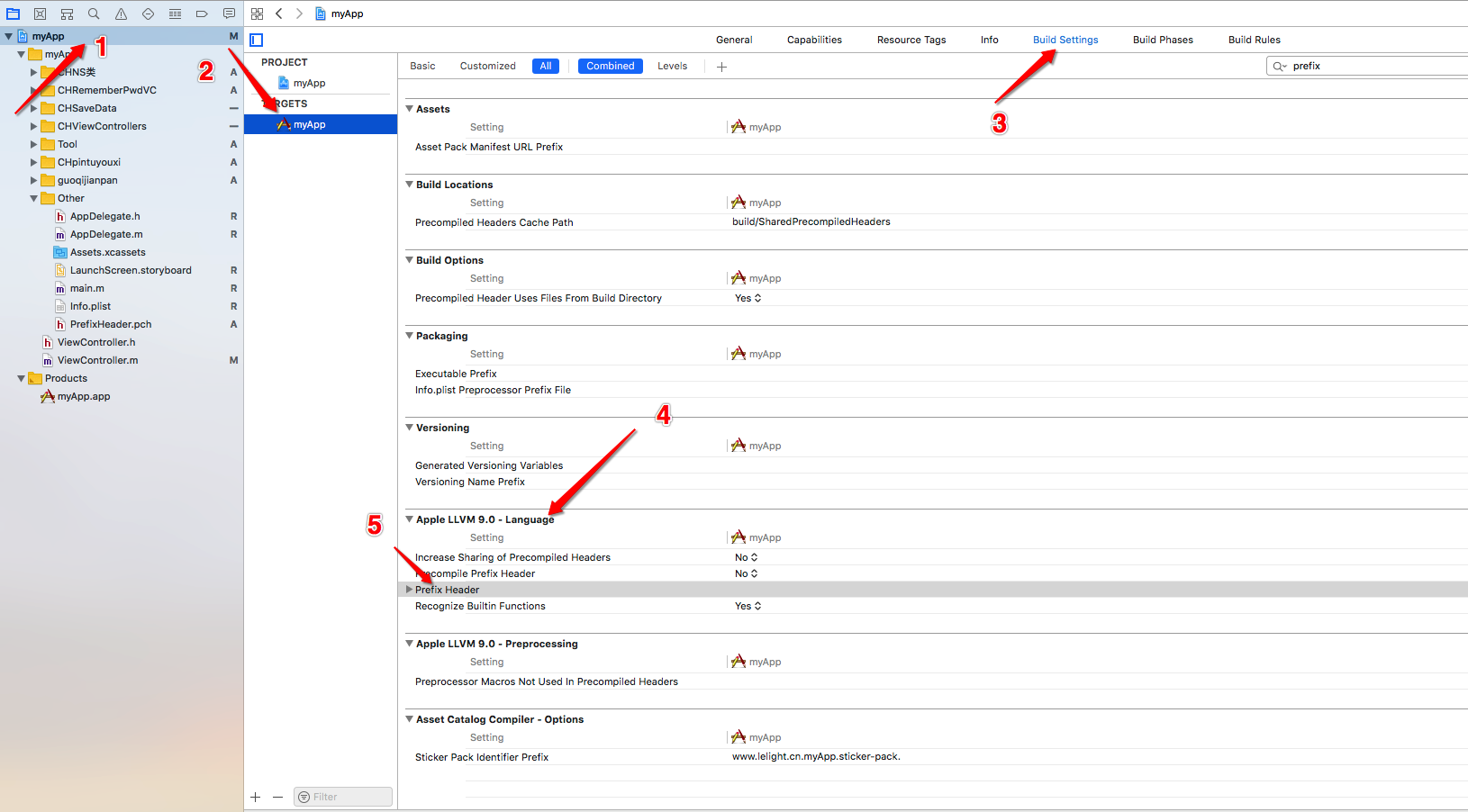1468x812 pixels.
Task: Add a new target with plus button
Action: [256, 797]
